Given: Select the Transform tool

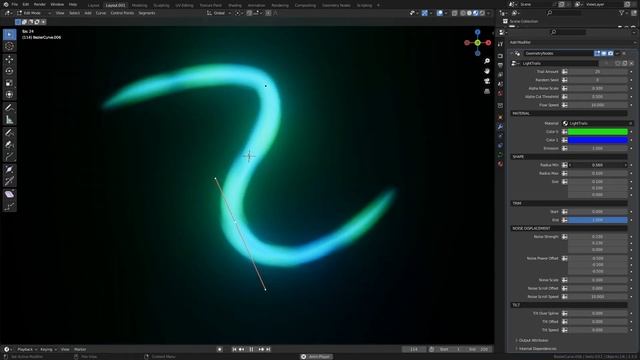Looking at the screenshot, I should point(9,95).
